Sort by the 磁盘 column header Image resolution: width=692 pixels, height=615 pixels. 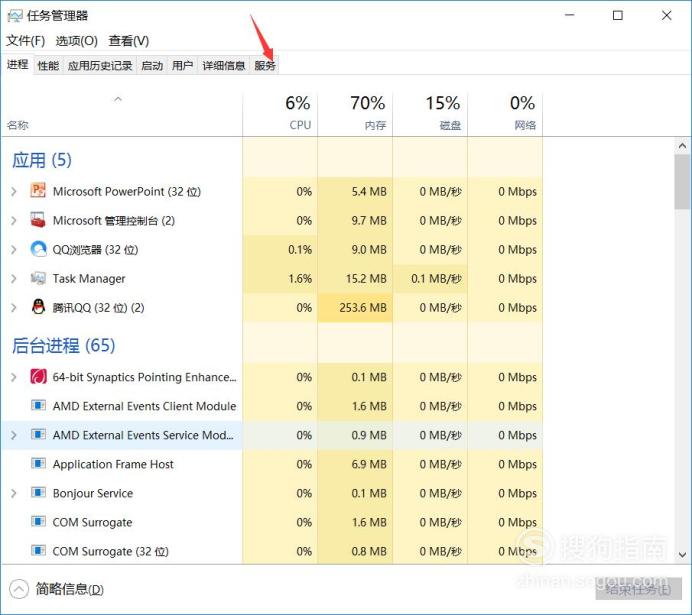click(430, 113)
